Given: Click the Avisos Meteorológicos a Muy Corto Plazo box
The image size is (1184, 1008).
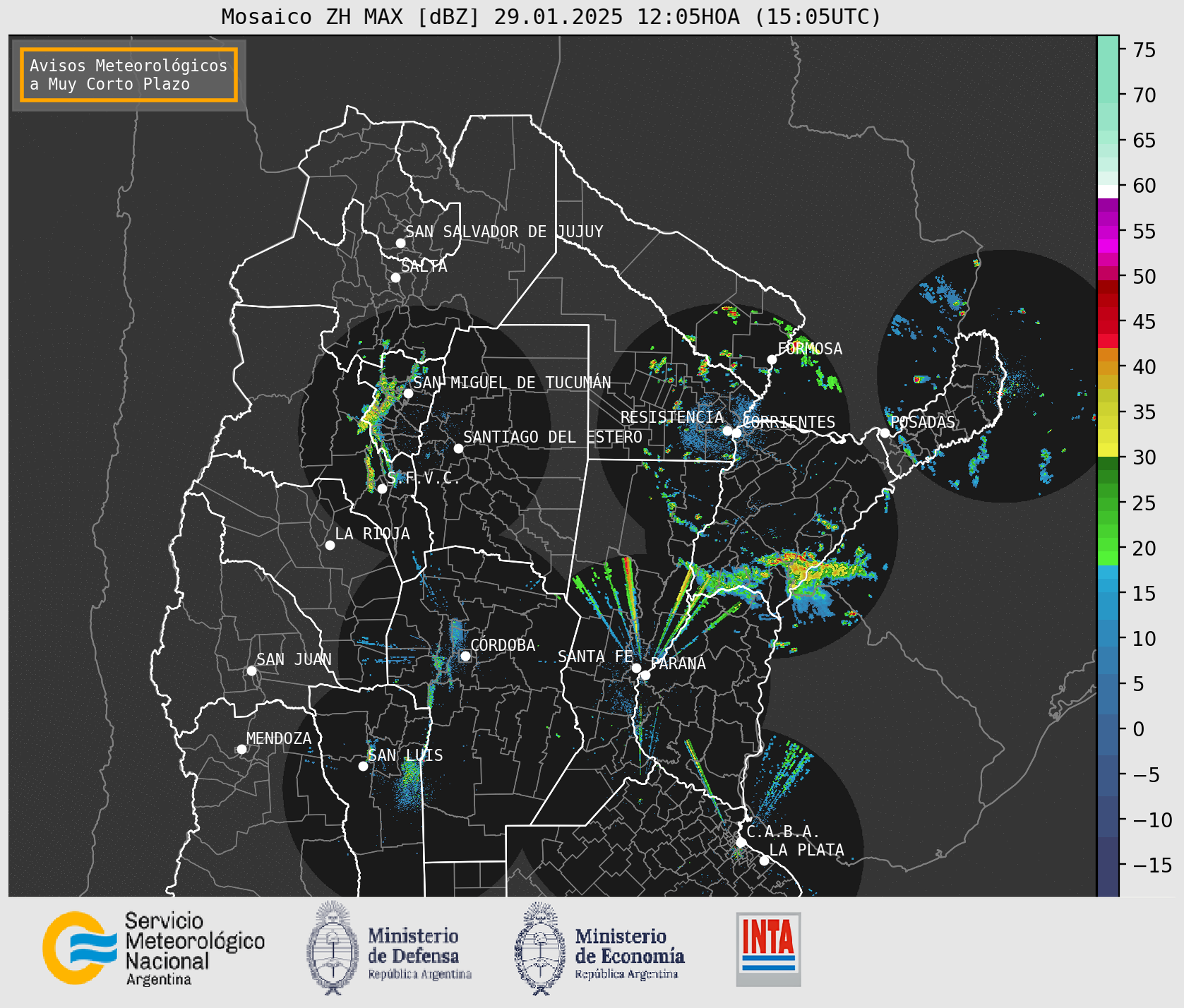Looking at the screenshot, I should point(128,75).
